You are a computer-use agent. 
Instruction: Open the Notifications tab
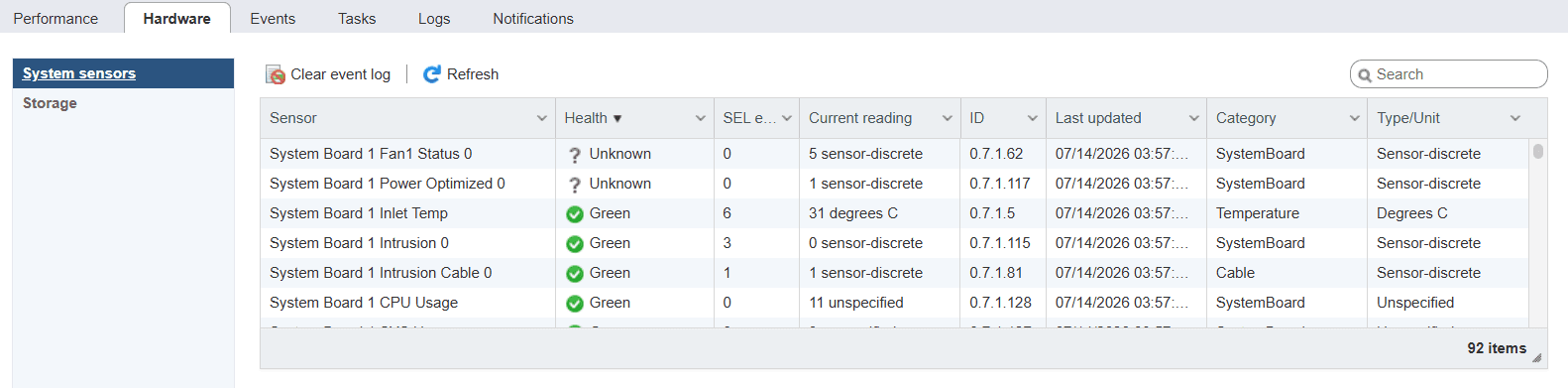tap(533, 19)
